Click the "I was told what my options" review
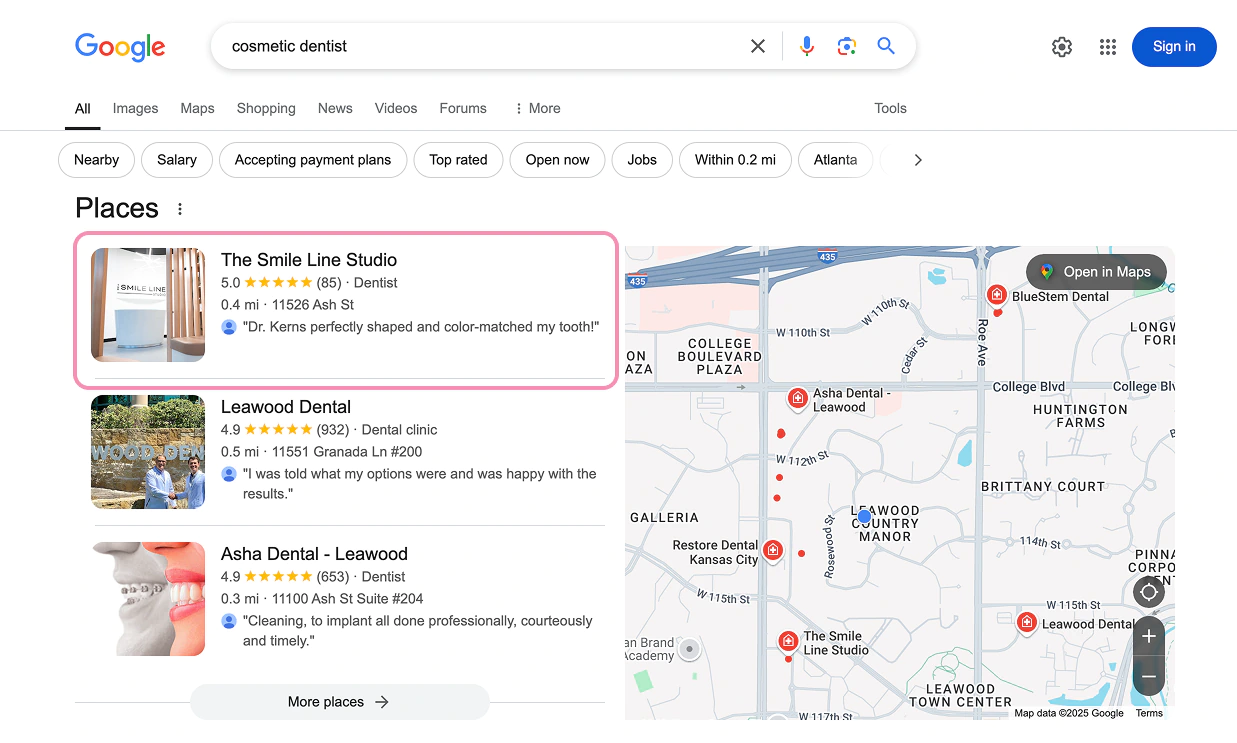The image size is (1237, 743). pos(420,484)
